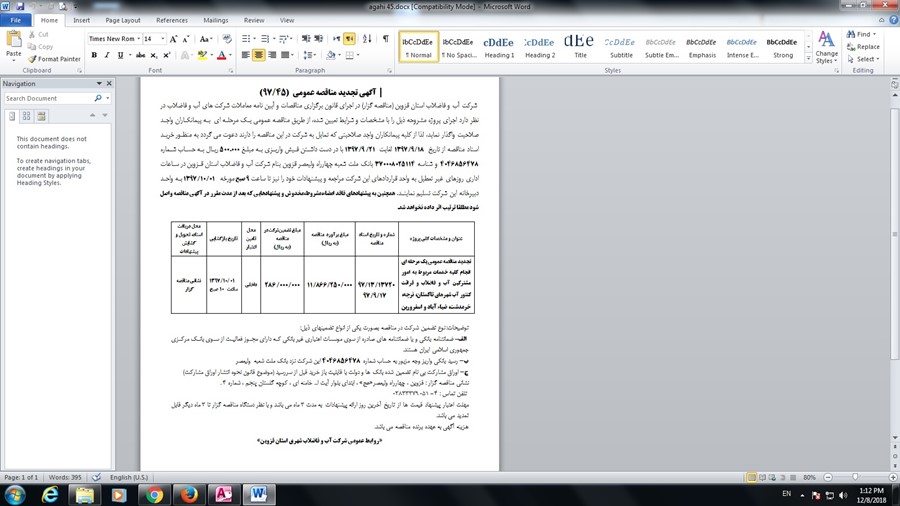Screen dimensions: 900x506
Task: Click the Save icon in Quick Access Toolbar
Action: [x=19, y=6]
